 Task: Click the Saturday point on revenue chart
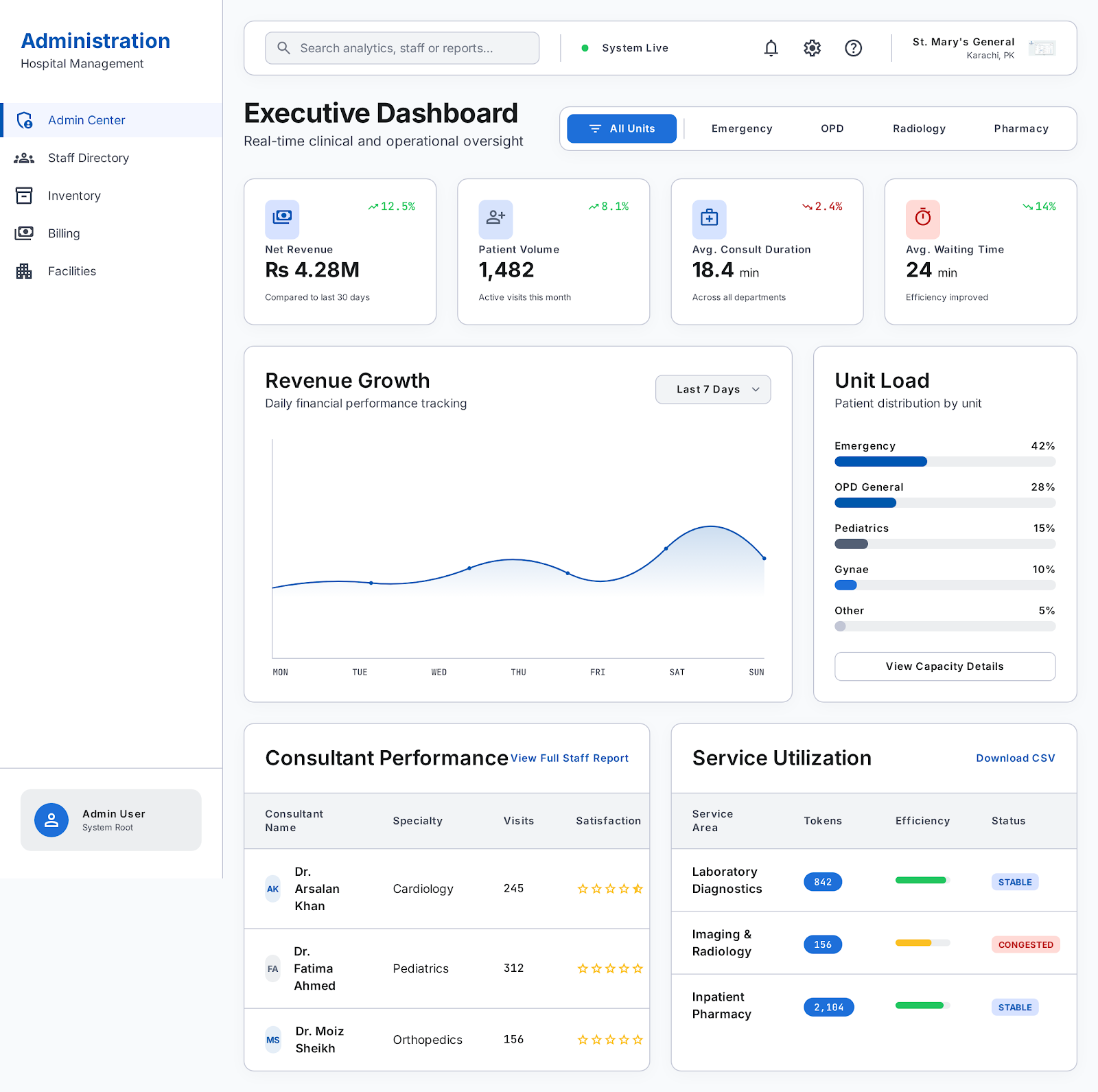[666, 548]
